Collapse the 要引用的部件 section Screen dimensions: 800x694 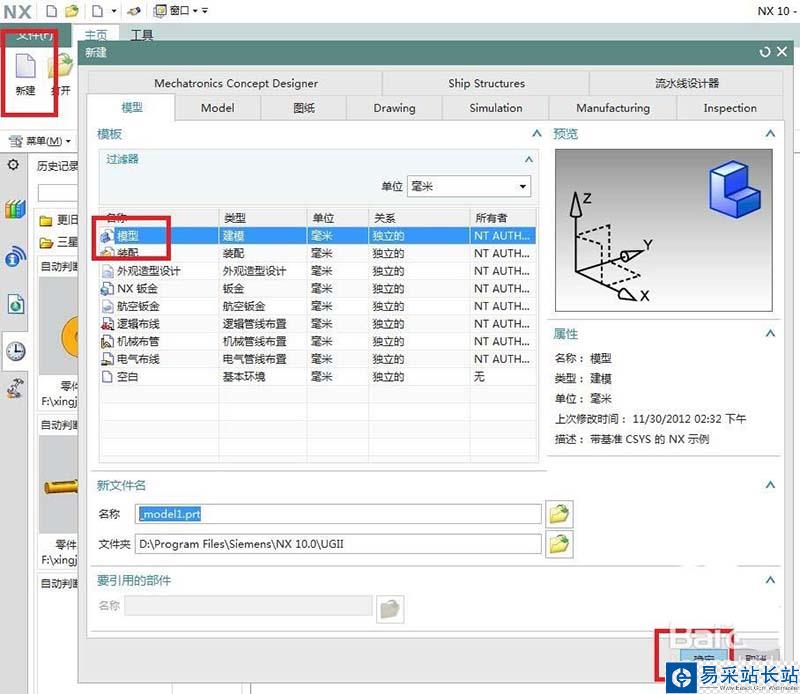tap(770, 580)
